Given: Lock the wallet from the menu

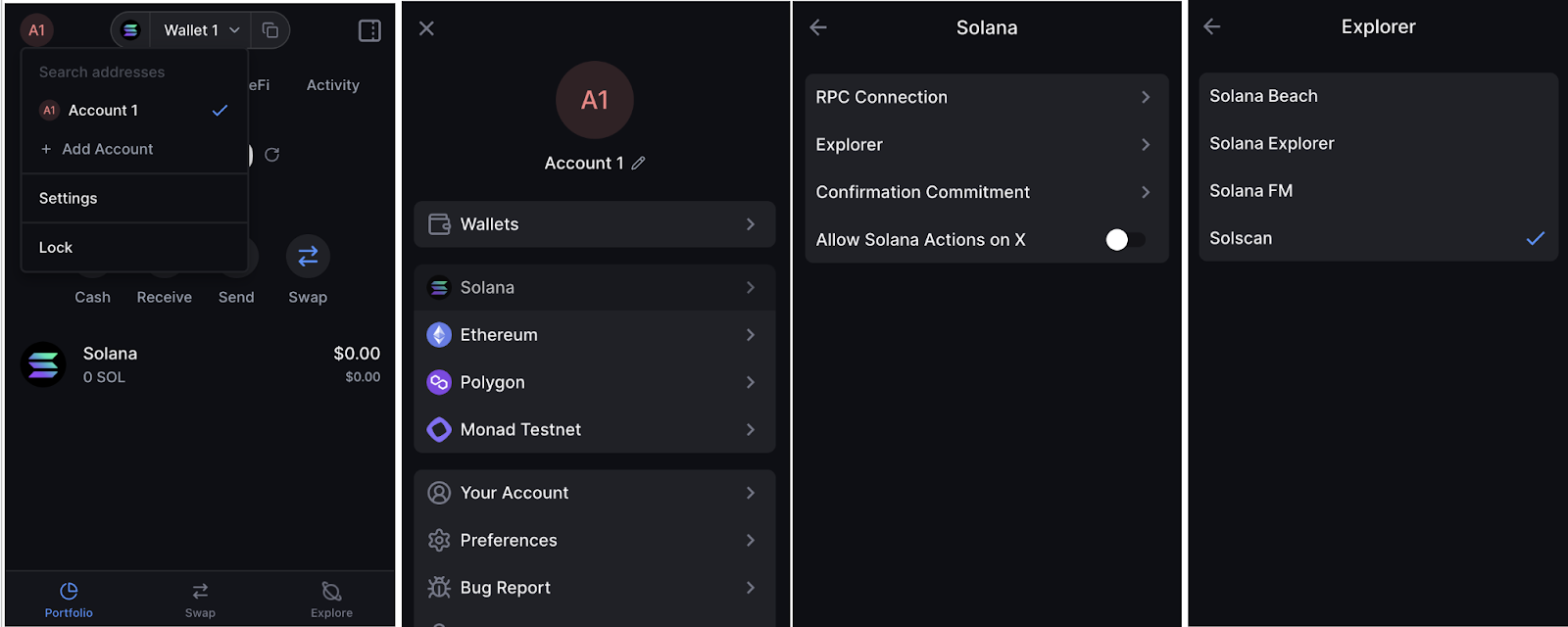Looking at the screenshot, I should point(134,247).
